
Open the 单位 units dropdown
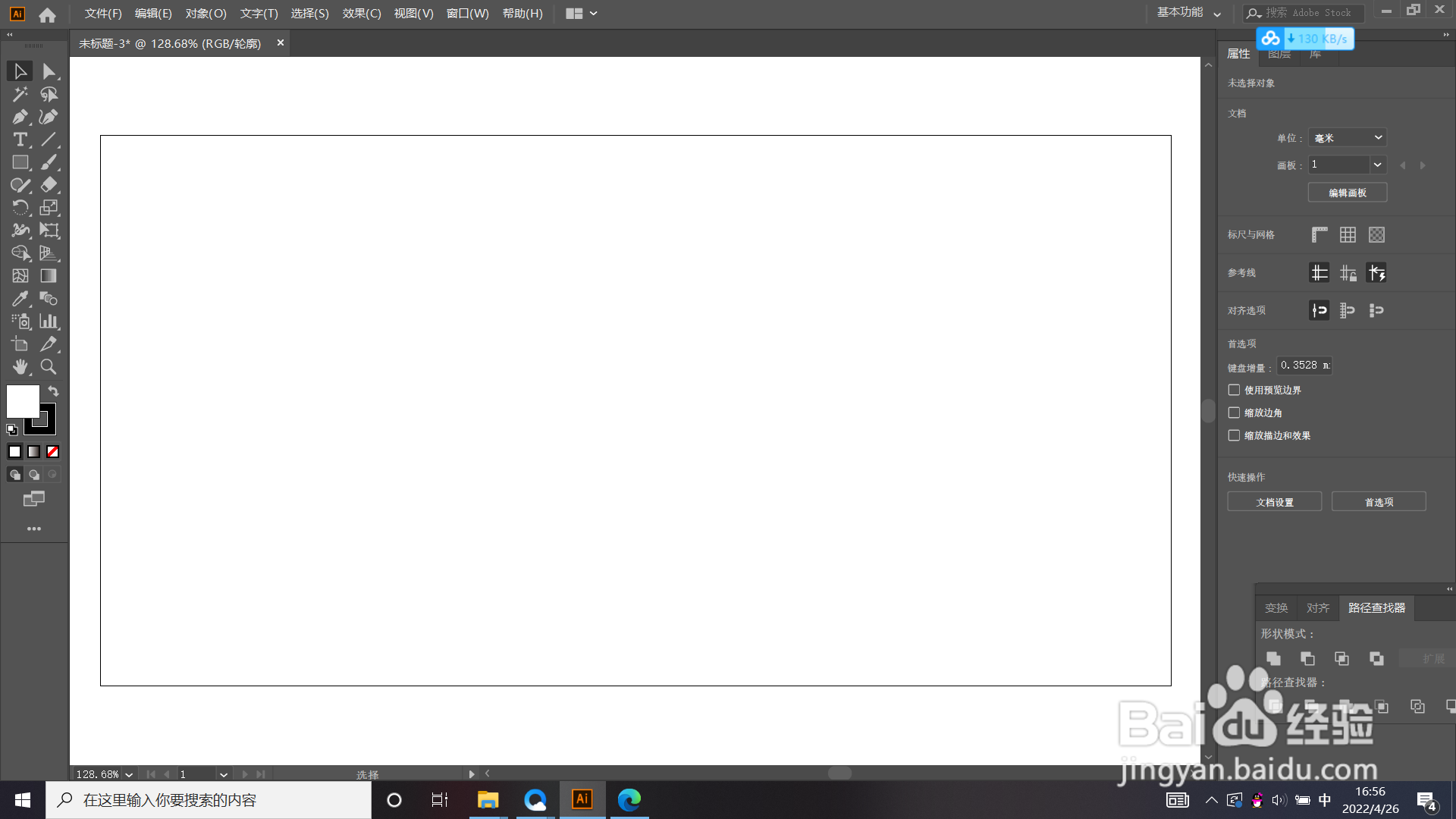1348,138
